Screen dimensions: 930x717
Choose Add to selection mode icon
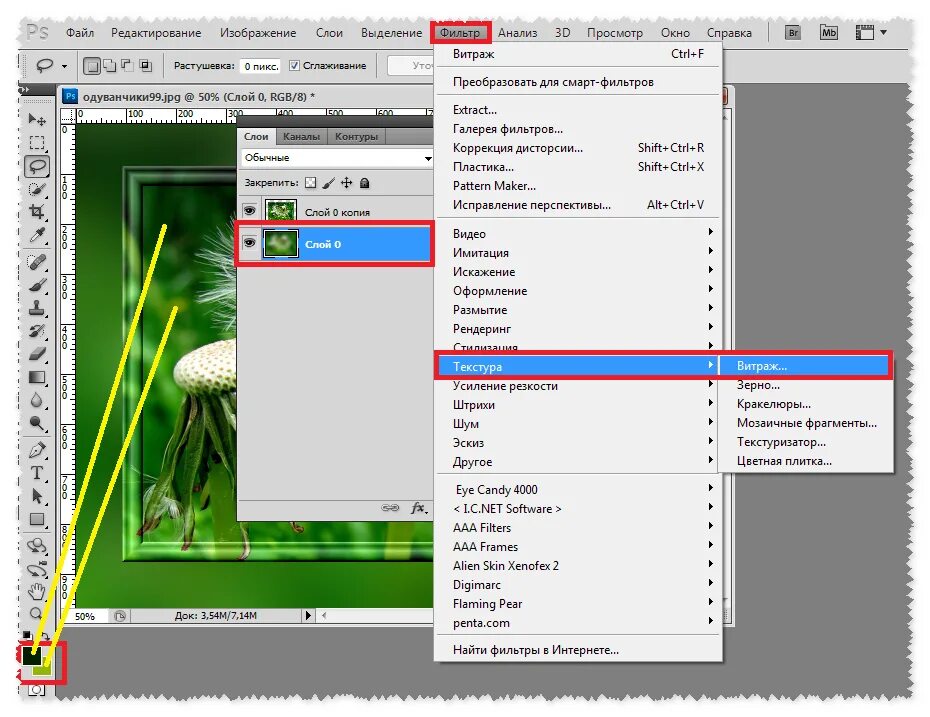pos(110,65)
